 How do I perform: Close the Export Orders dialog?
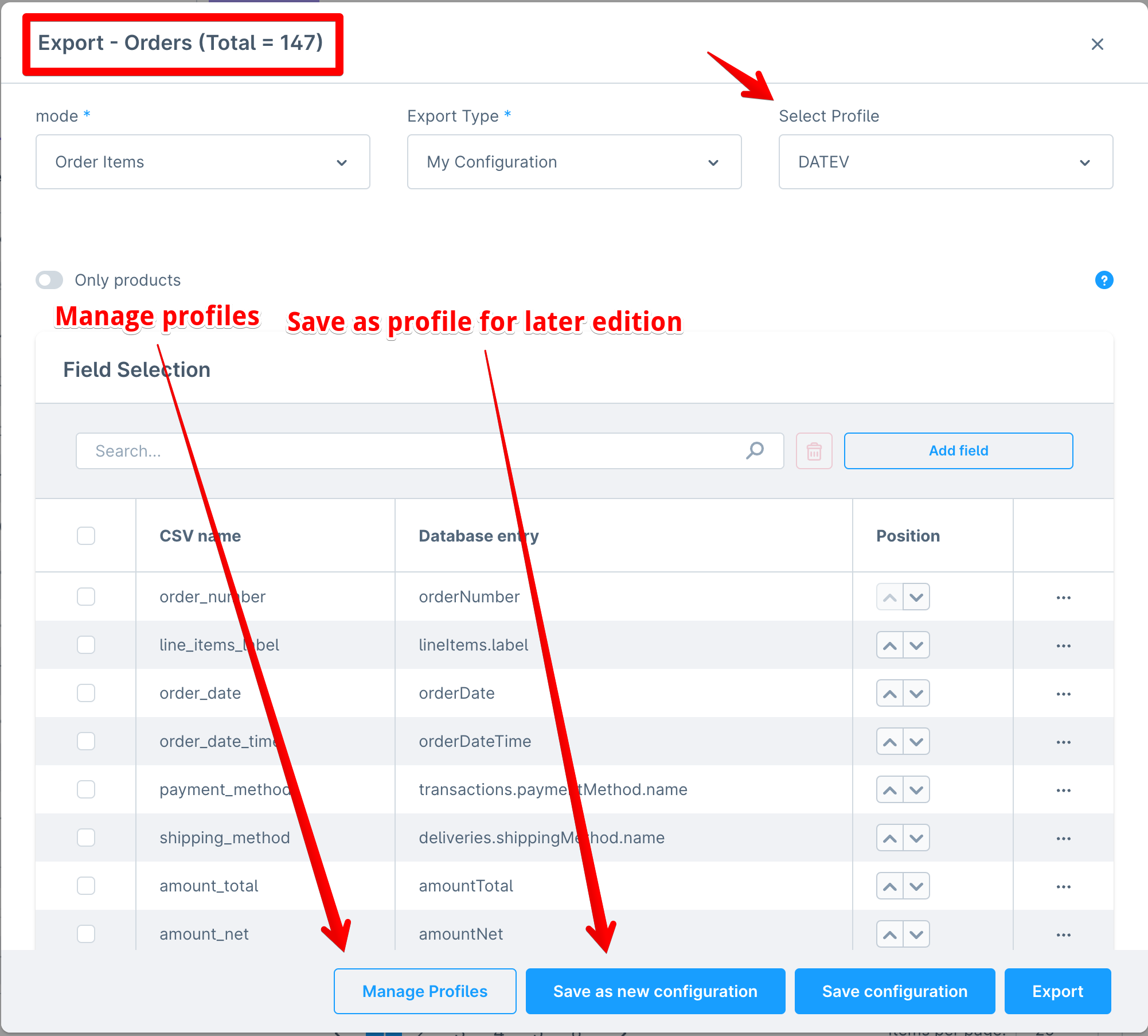[1097, 44]
